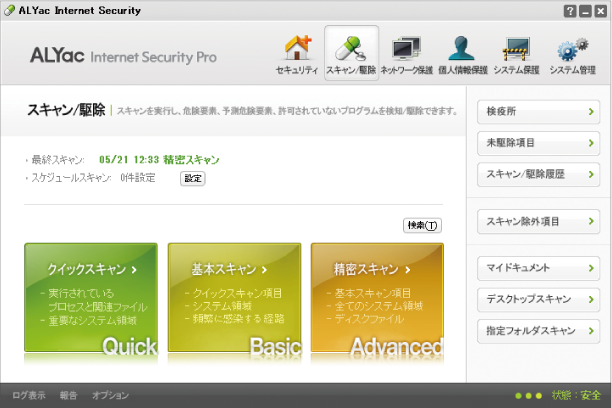Open 検疫所 from the side panel
Screen dimensions: 612x408
pos(538,112)
